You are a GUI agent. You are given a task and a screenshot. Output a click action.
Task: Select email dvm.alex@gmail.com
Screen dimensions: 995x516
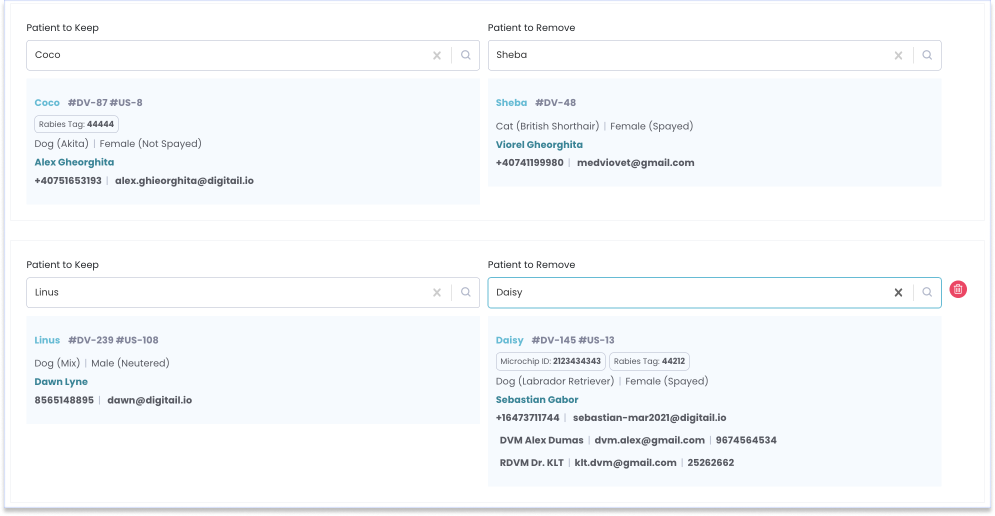[649, 440]
